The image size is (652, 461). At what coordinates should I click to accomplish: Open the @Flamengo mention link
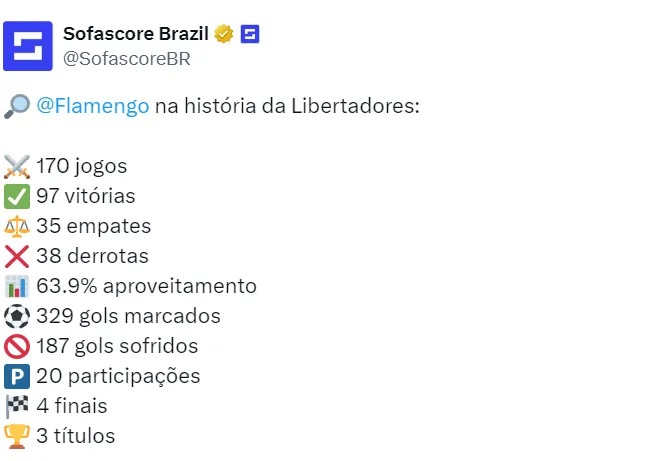pyautogui.click(x=93, y=106)
